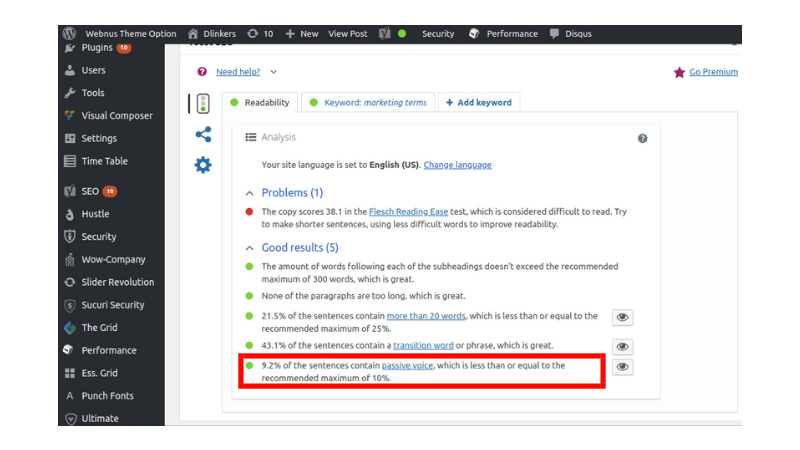Open the advanced gear settings icon

coord(203,165)
